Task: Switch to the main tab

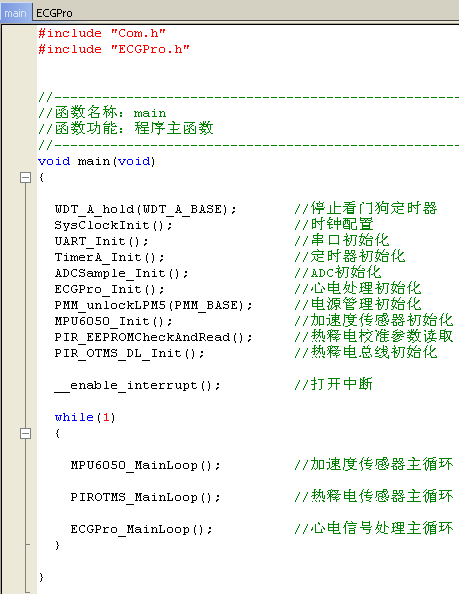Action: [15, 13]
